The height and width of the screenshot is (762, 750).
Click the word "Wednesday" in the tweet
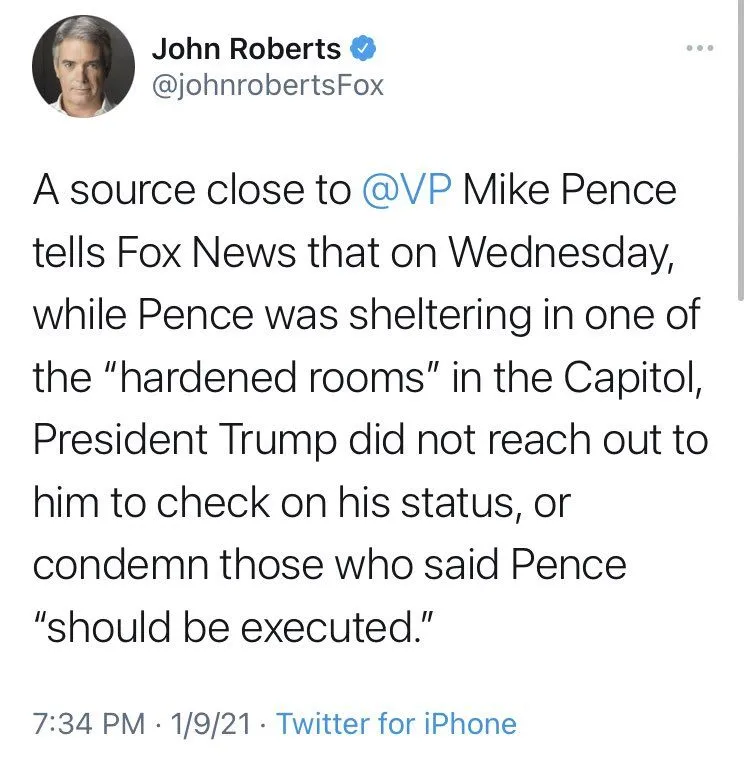(x=561, y=252)
